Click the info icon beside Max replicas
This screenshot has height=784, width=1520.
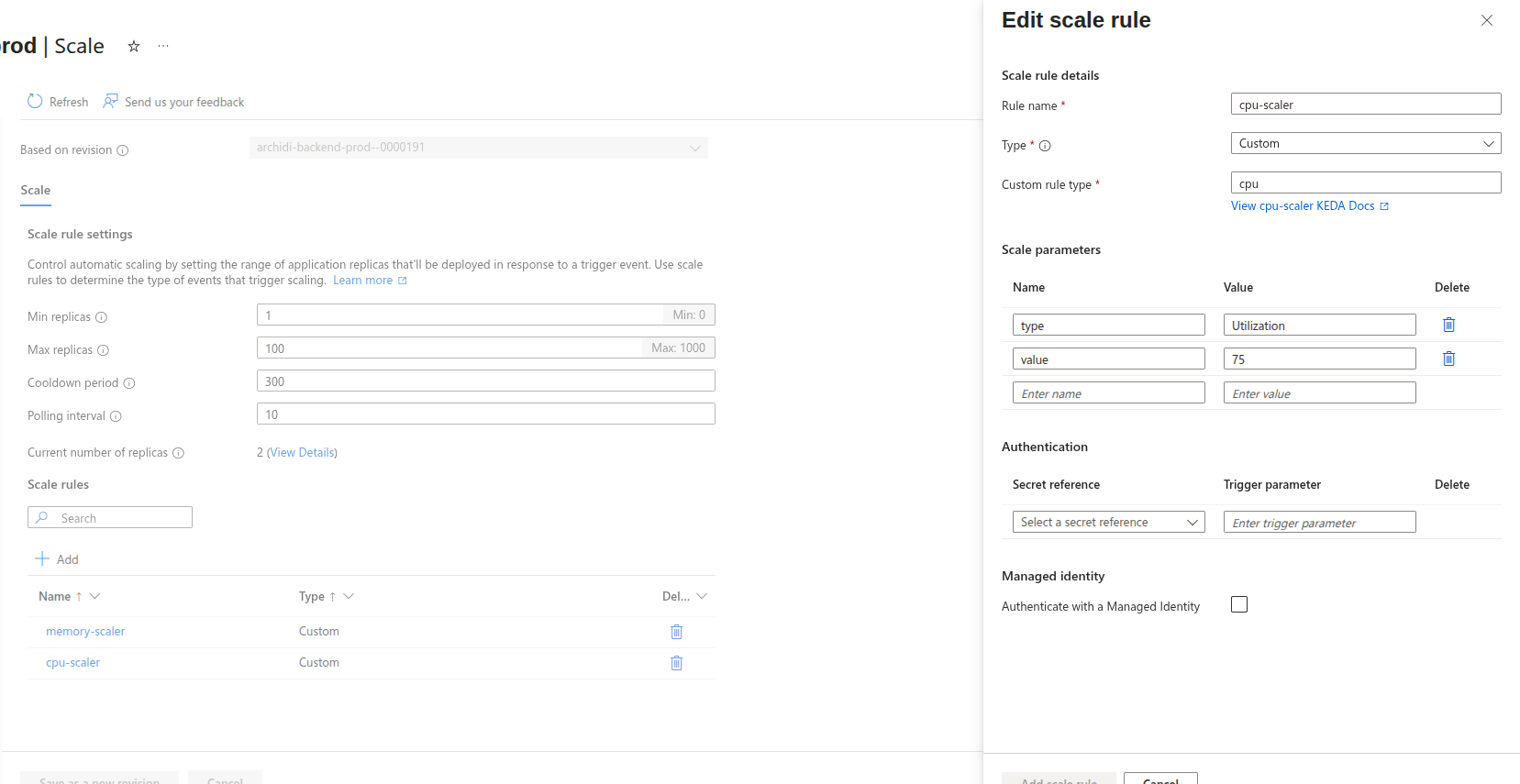pyautogui.click(x=104, y=350)
